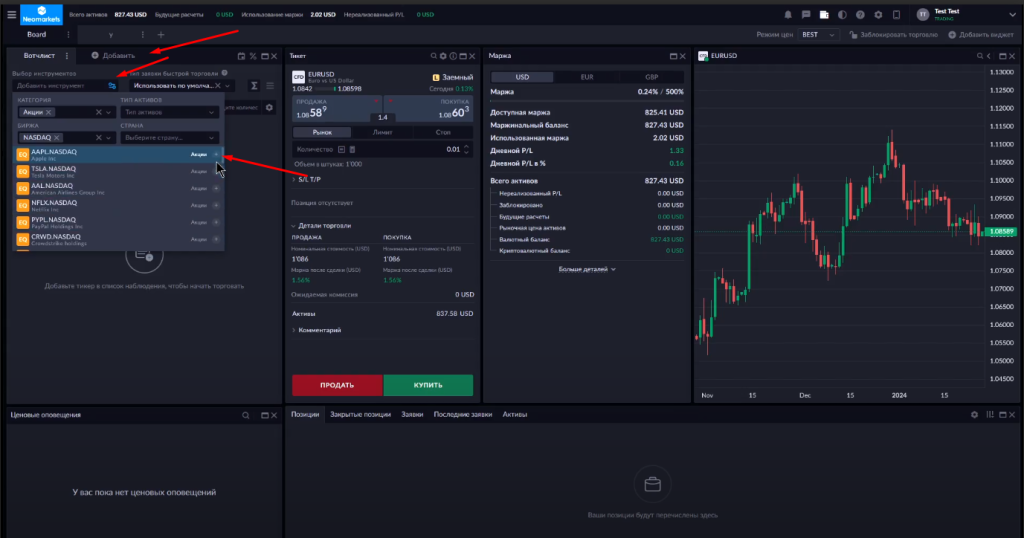Open the notifications bell icon
1024x538 pixels.
coord(788,14)
